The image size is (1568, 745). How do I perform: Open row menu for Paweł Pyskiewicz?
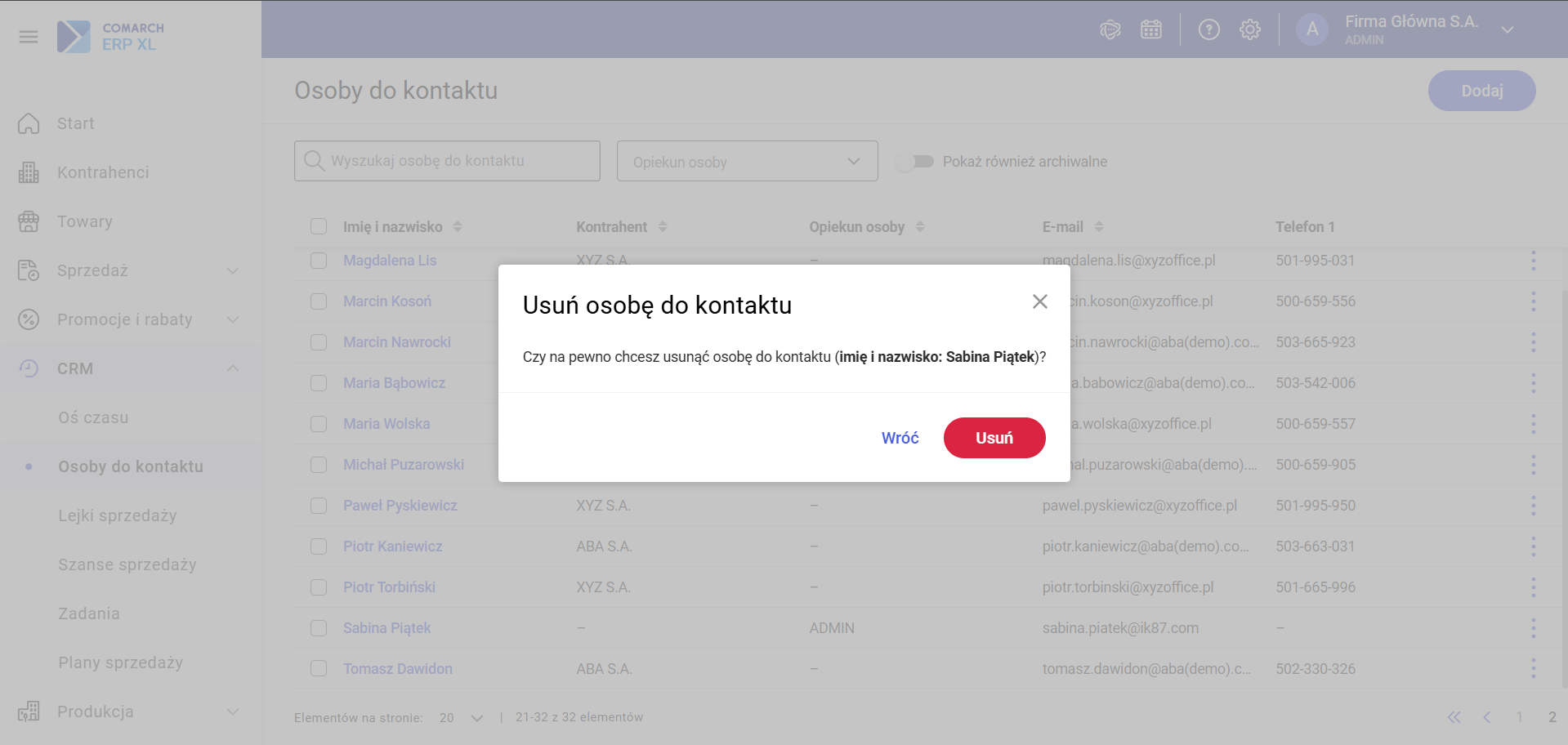[x=1533, y=506]
